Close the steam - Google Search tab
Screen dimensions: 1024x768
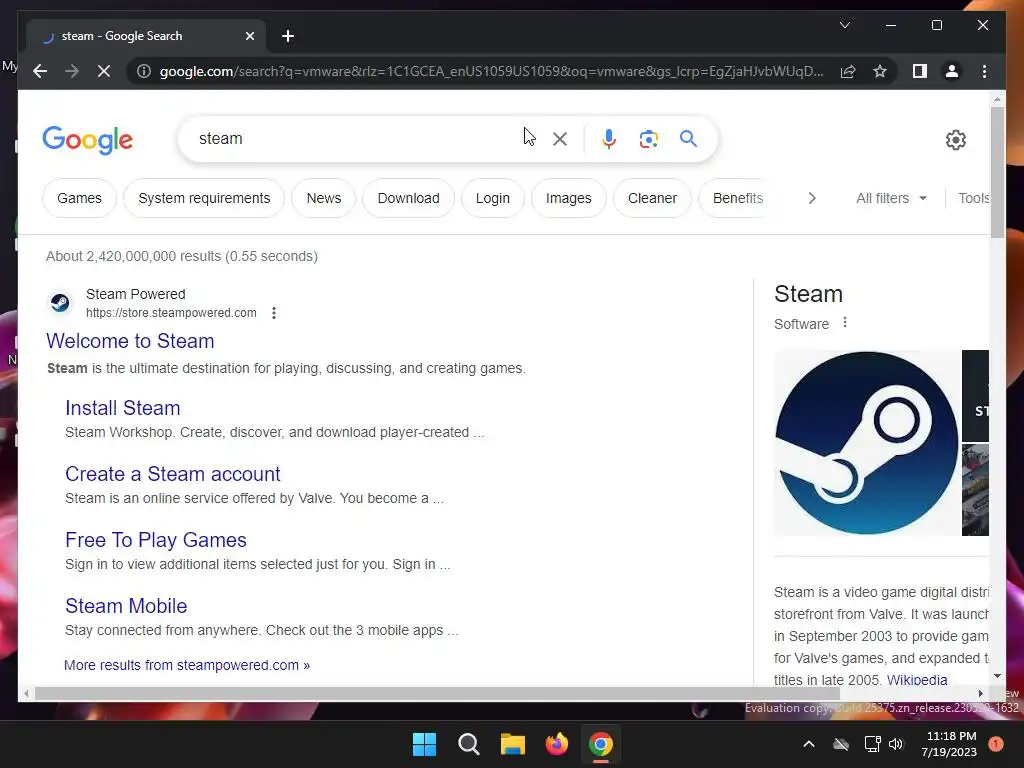(x=249, y=36)
